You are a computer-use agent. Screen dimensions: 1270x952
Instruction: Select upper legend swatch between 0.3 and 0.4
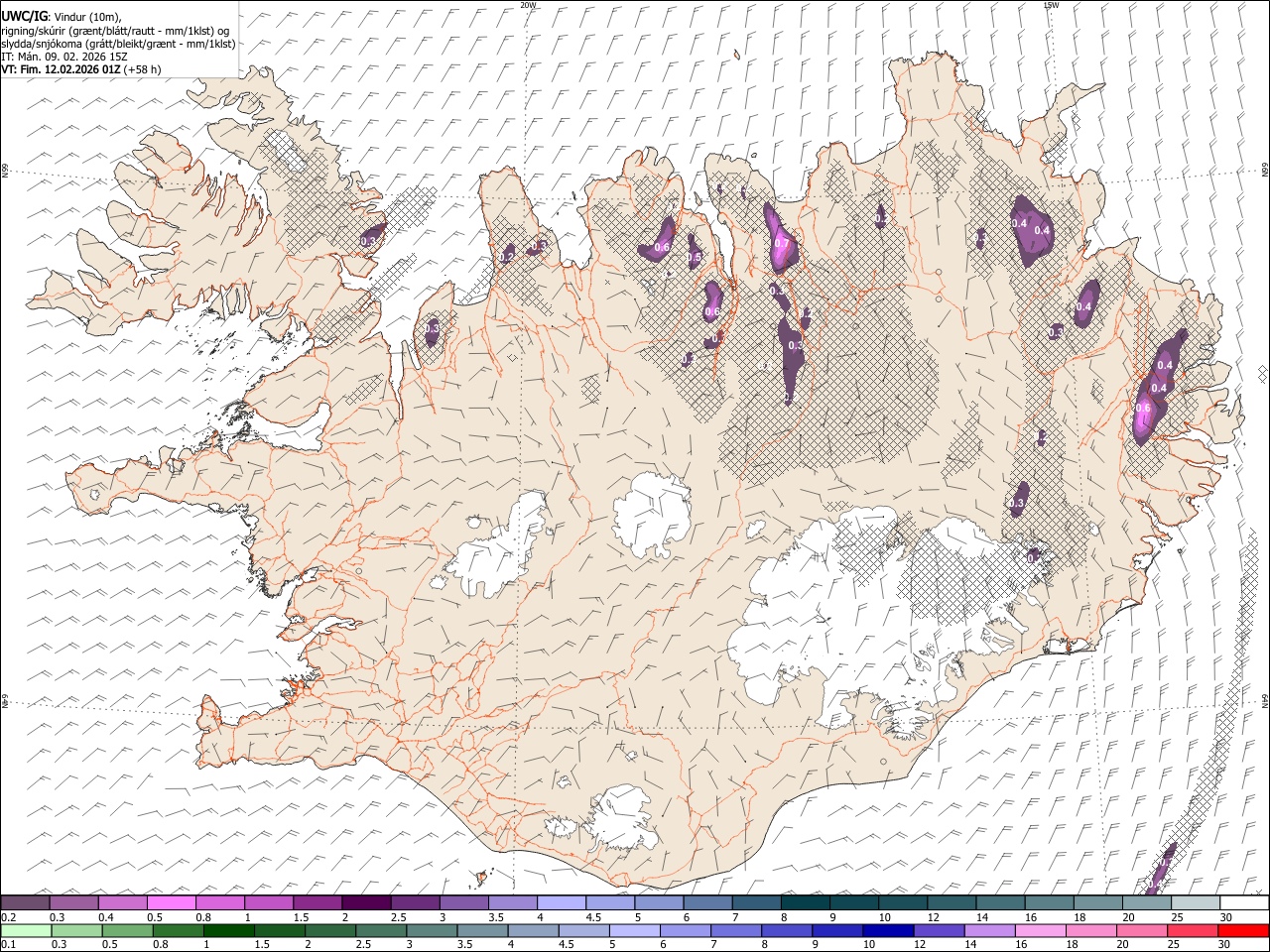coord(73,902)
